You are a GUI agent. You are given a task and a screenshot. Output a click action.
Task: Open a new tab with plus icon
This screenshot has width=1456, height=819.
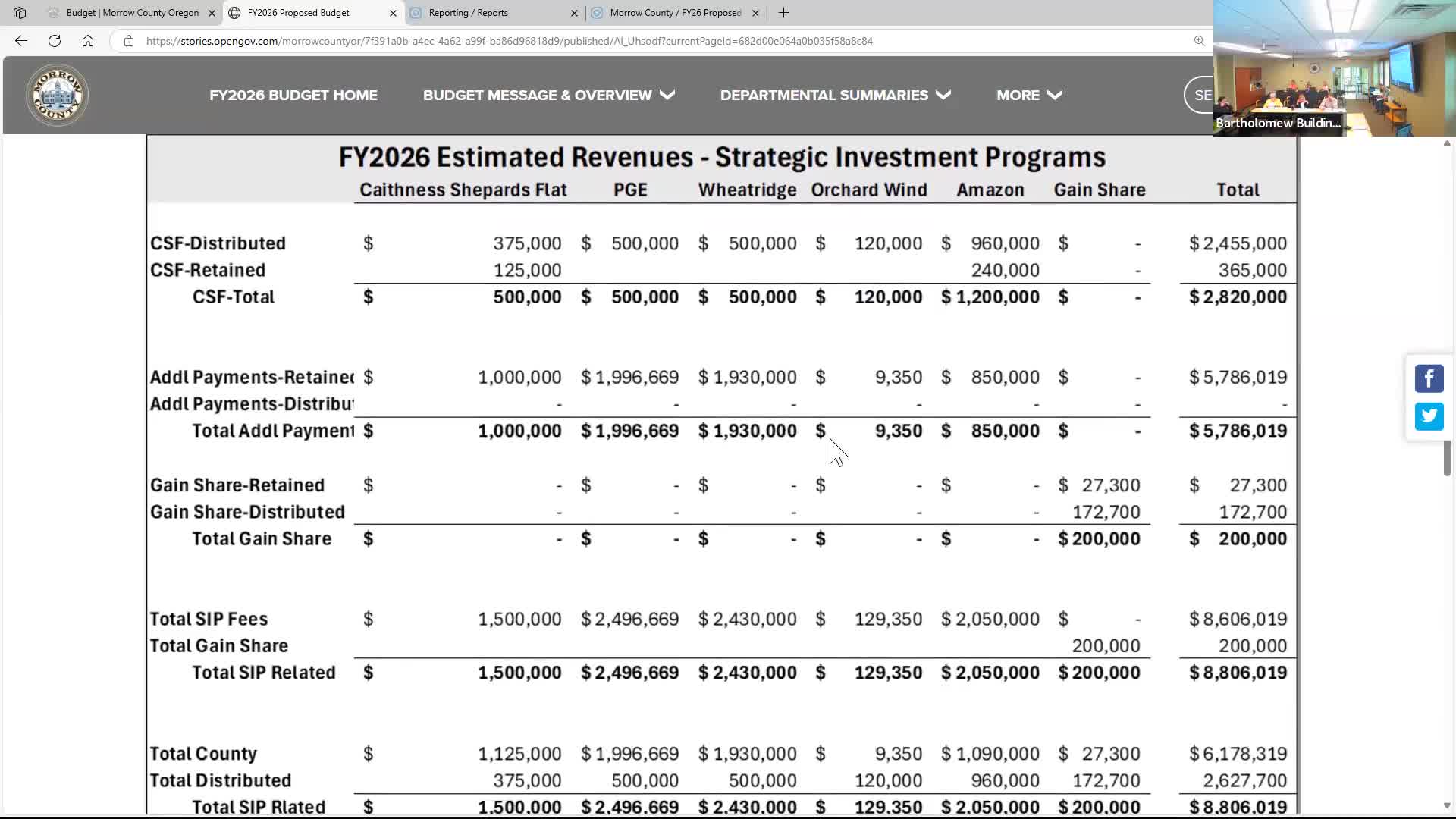pyautogui.click(x=783, y=13)
